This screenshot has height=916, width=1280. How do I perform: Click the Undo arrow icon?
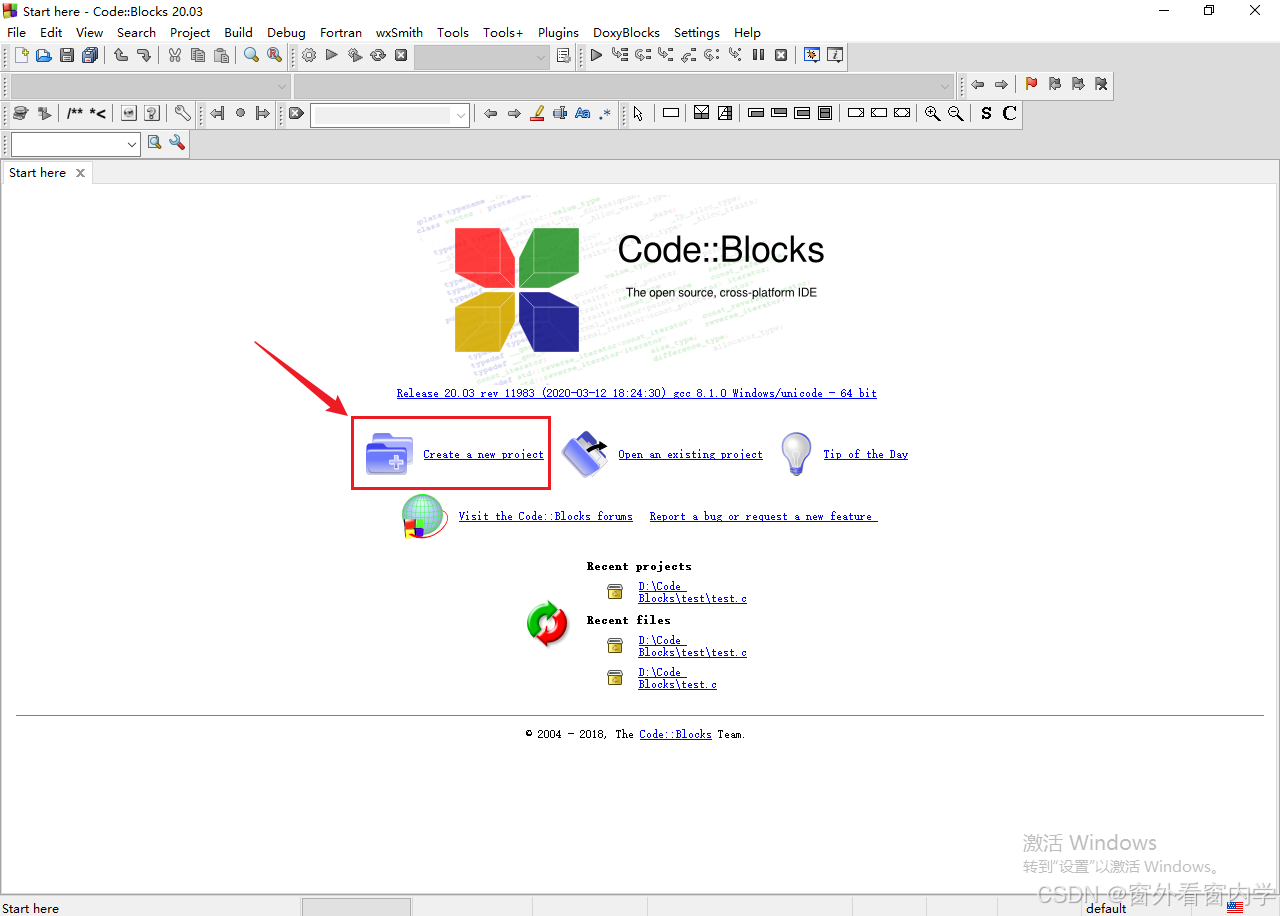121,56
